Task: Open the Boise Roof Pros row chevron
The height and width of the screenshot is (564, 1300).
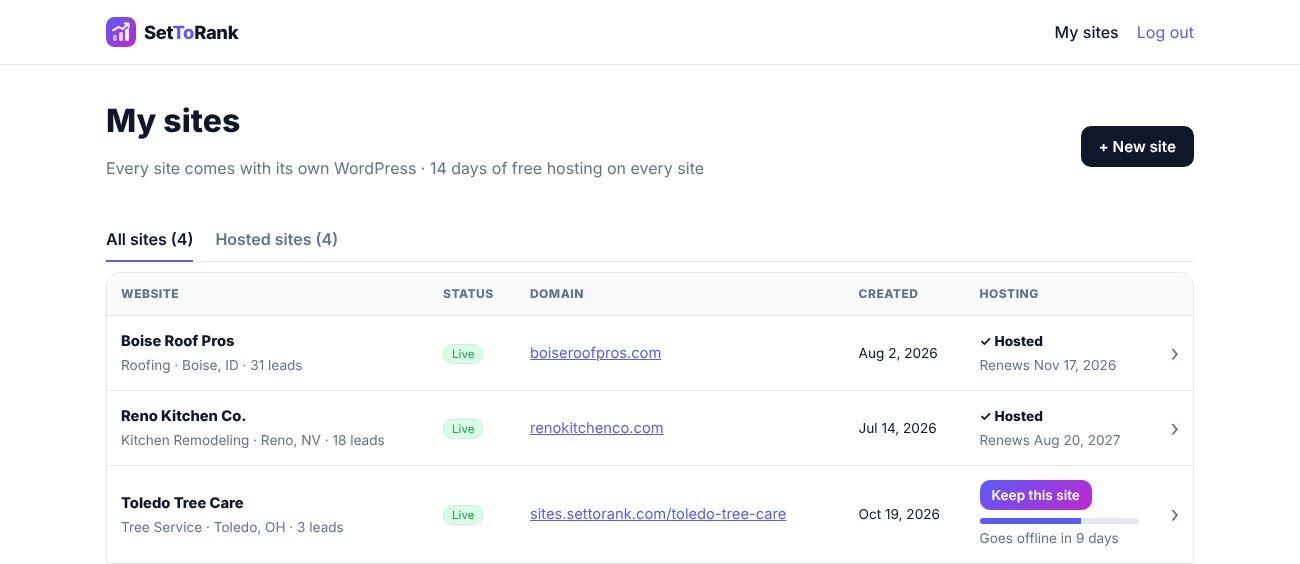Action: tap(1174, 354)
